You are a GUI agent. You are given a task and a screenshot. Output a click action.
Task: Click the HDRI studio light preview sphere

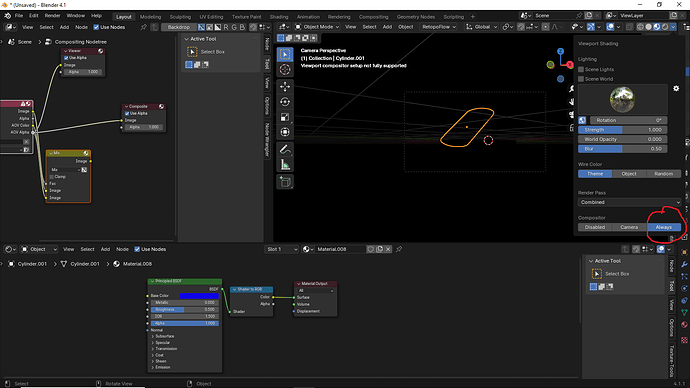pos(622,99)
